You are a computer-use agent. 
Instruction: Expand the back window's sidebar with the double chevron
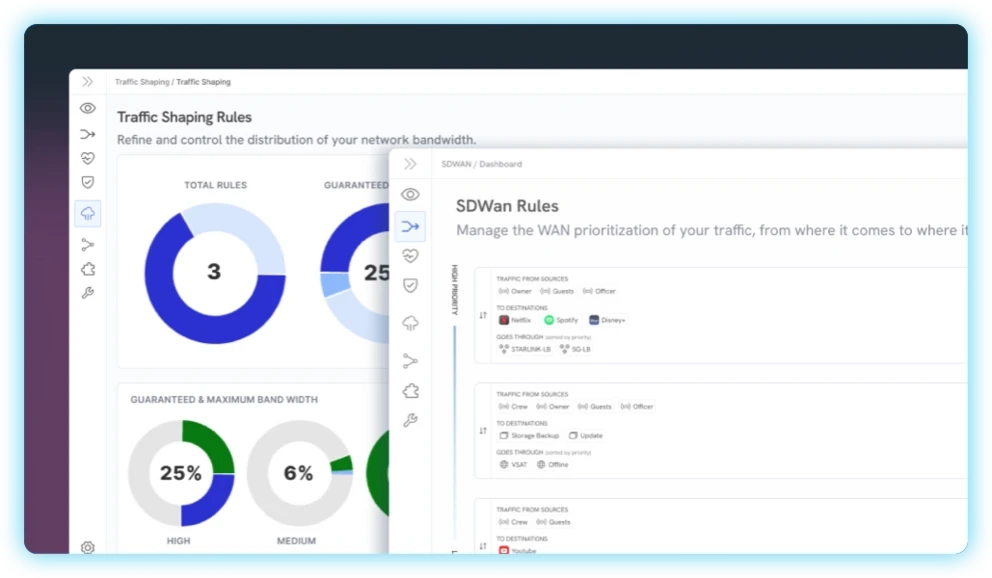[x=87, y=82]
